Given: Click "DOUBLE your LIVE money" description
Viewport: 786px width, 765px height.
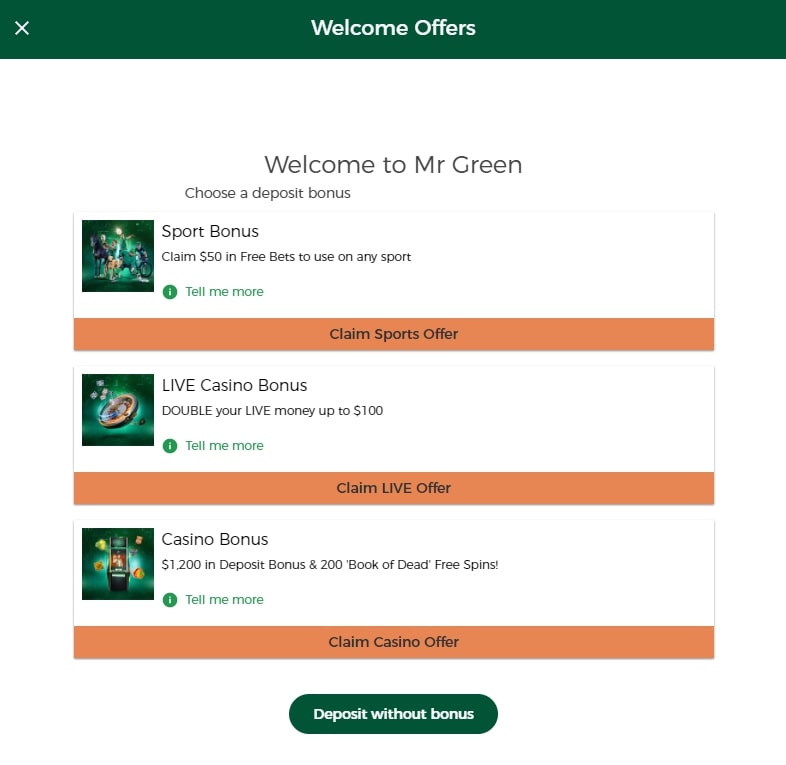Looking at the screenshot, I should coord(272,411).
